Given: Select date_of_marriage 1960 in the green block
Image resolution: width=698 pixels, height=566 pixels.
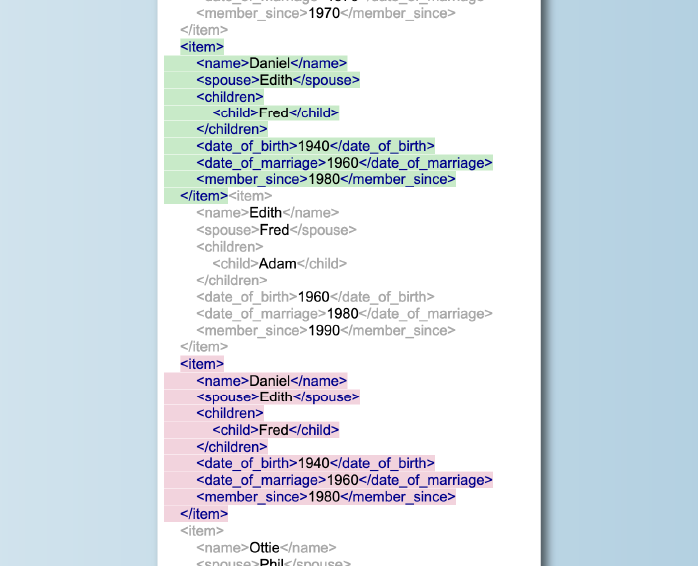Looking at the screenshot, I should click(x=344, y=163).
